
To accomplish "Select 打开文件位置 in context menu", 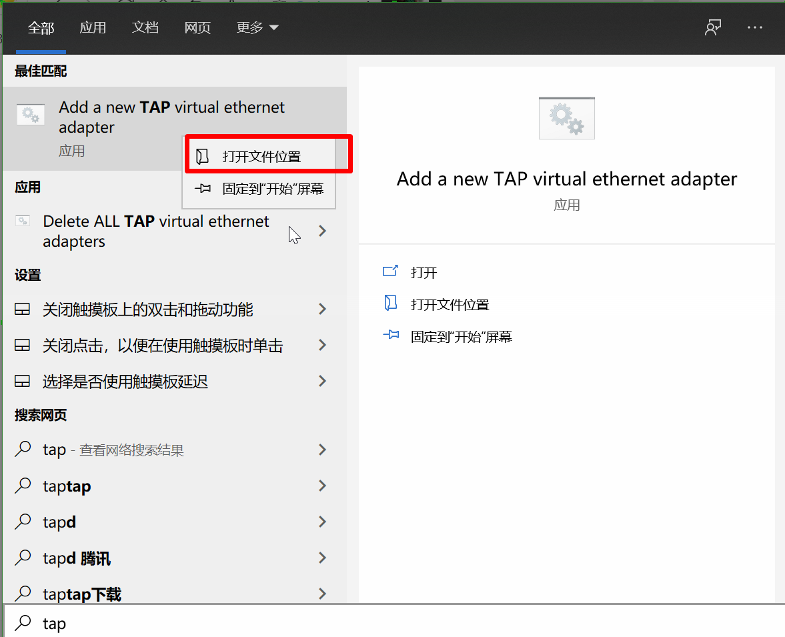I will click(x=261, y=156).
